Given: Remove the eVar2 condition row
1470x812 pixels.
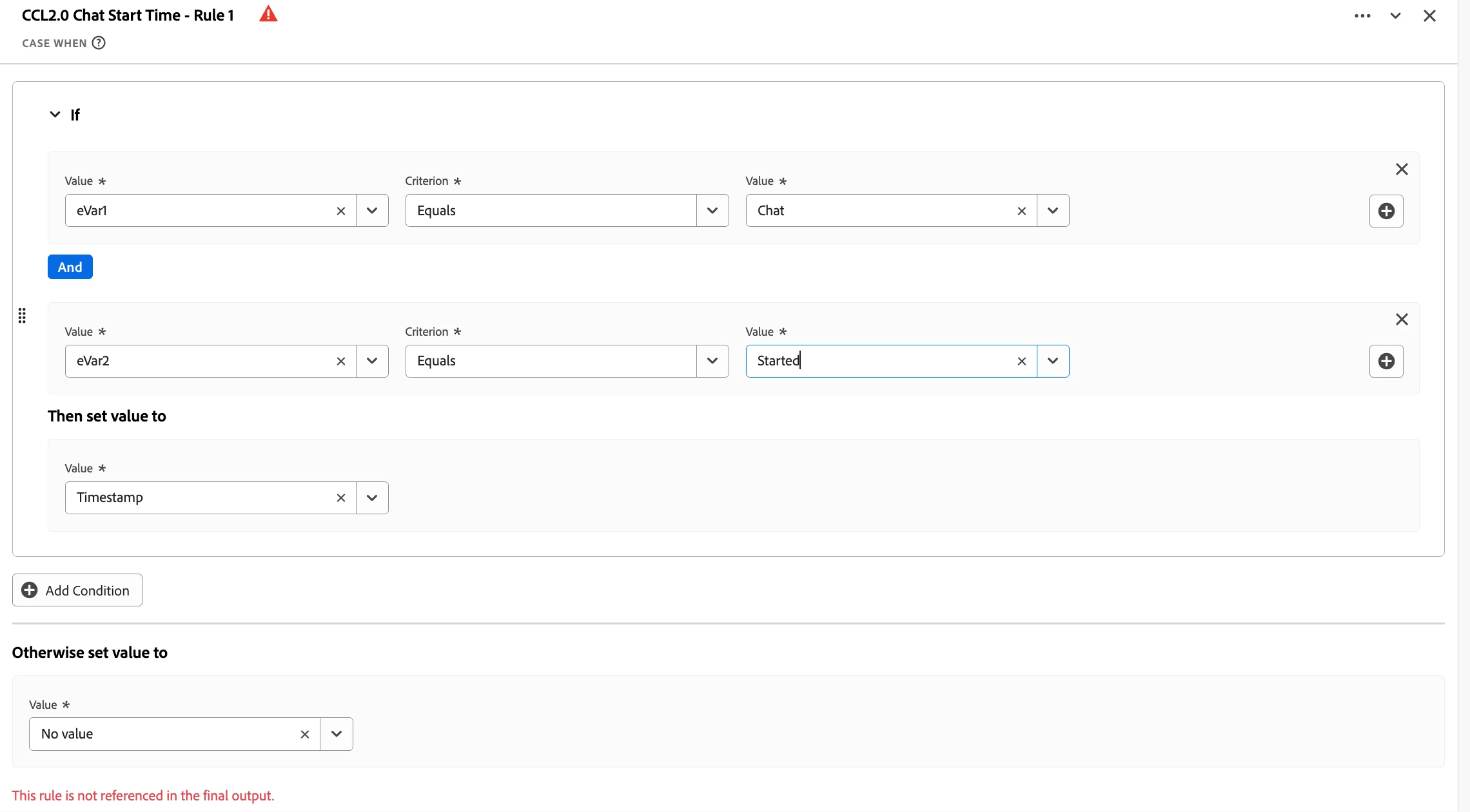Looking at the screenshot, I should [1402, 320].
